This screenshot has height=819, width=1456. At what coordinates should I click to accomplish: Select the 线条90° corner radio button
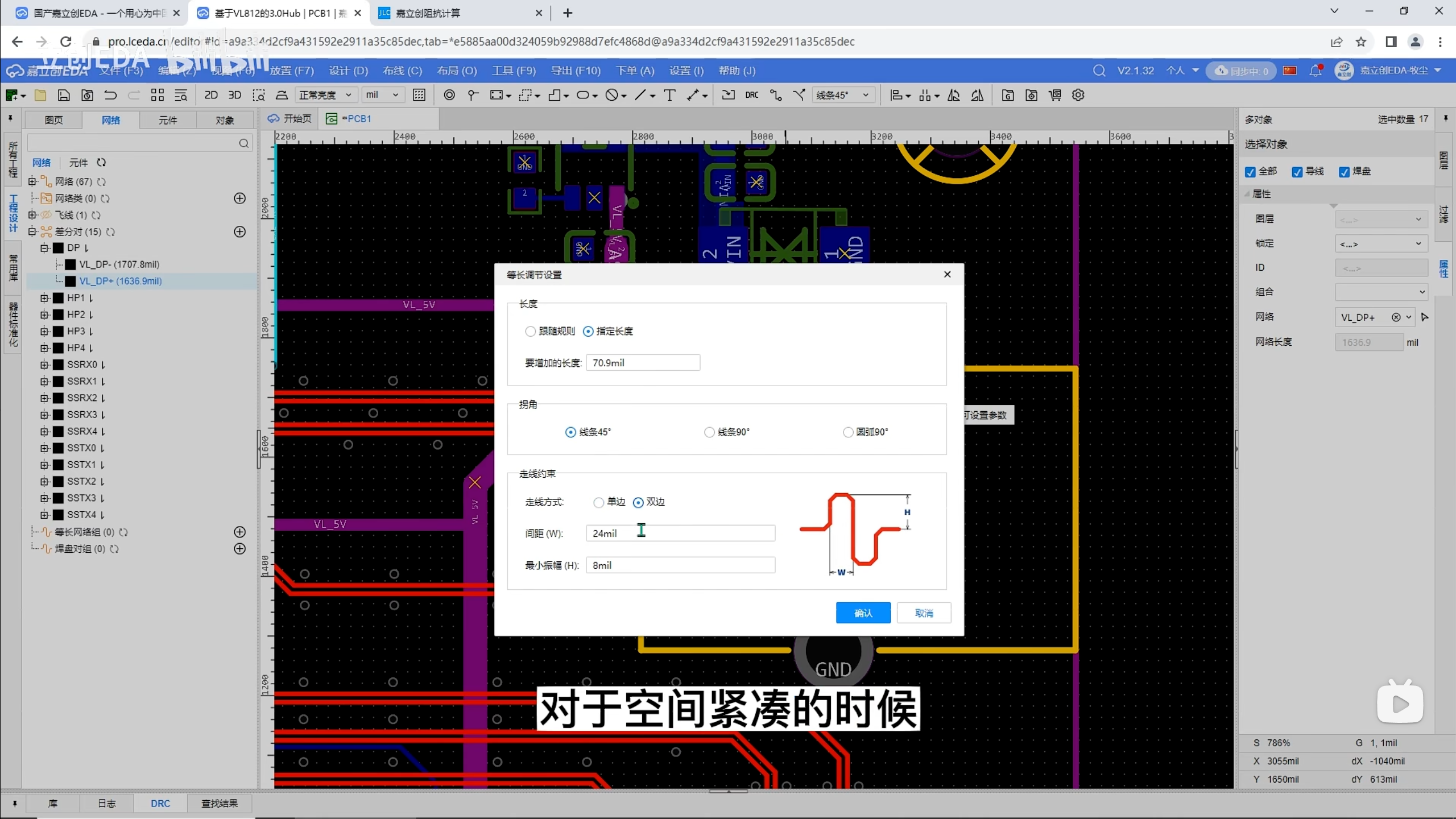pyautogui.click(x=709, y=432)
